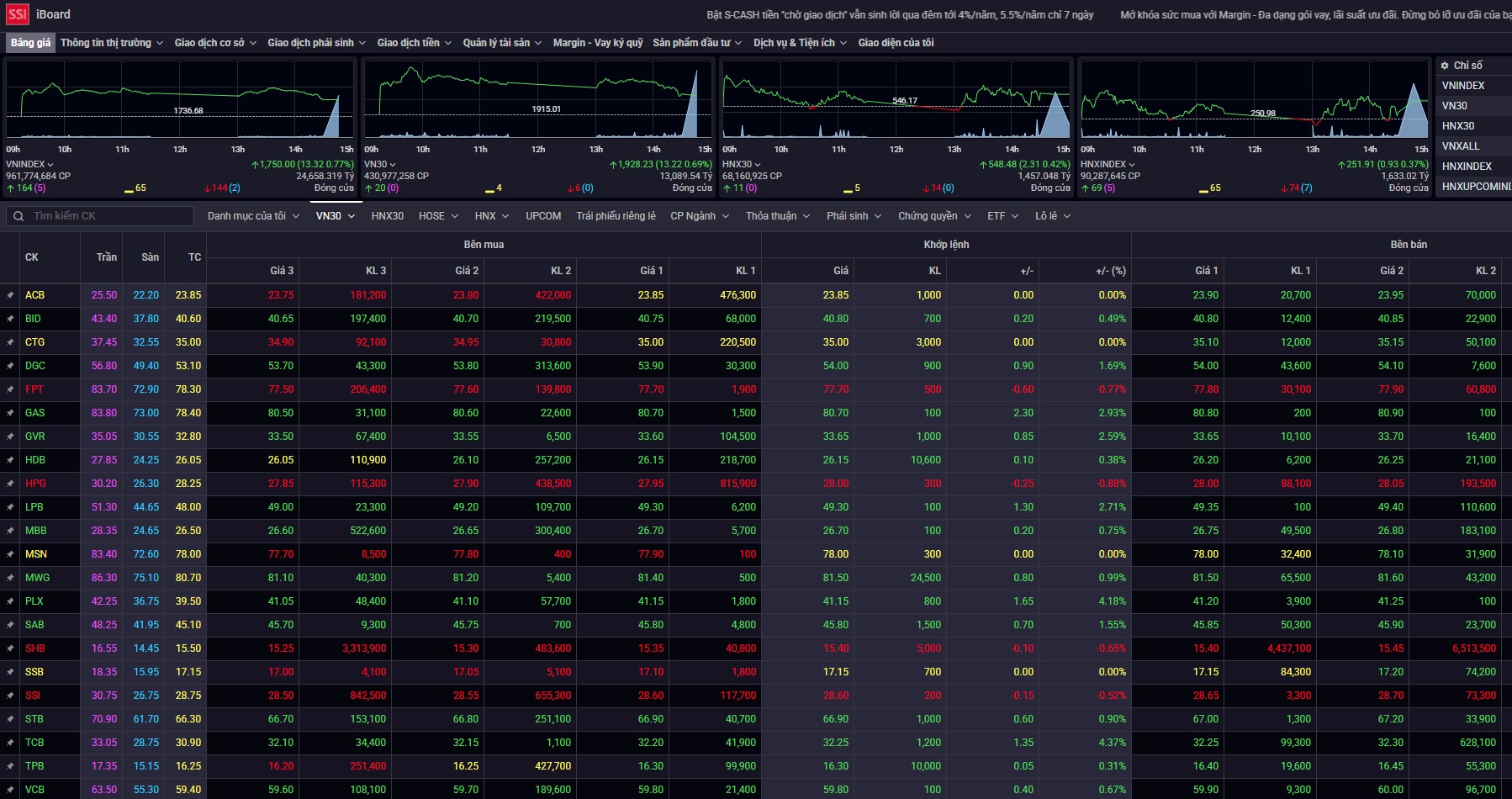Select HNX30 in the index list
This screenshot has height=799, width=1512.
1458,126
